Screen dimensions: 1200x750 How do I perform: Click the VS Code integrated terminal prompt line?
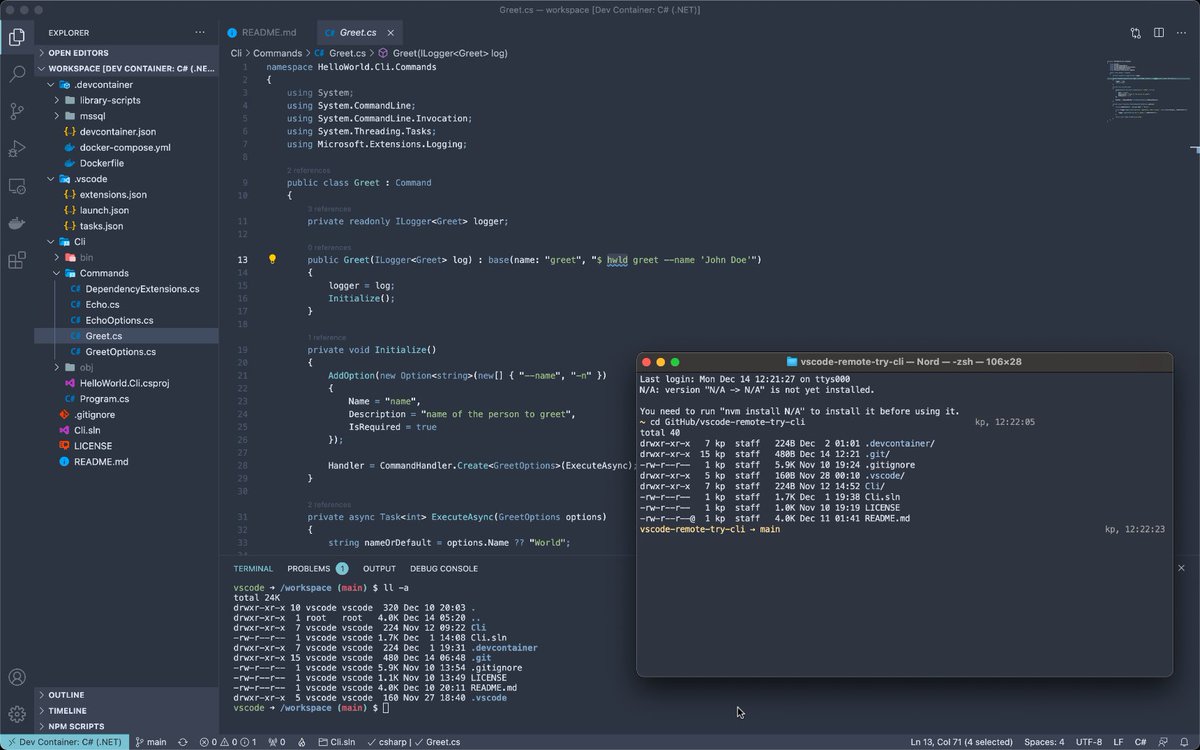(311, 707)
